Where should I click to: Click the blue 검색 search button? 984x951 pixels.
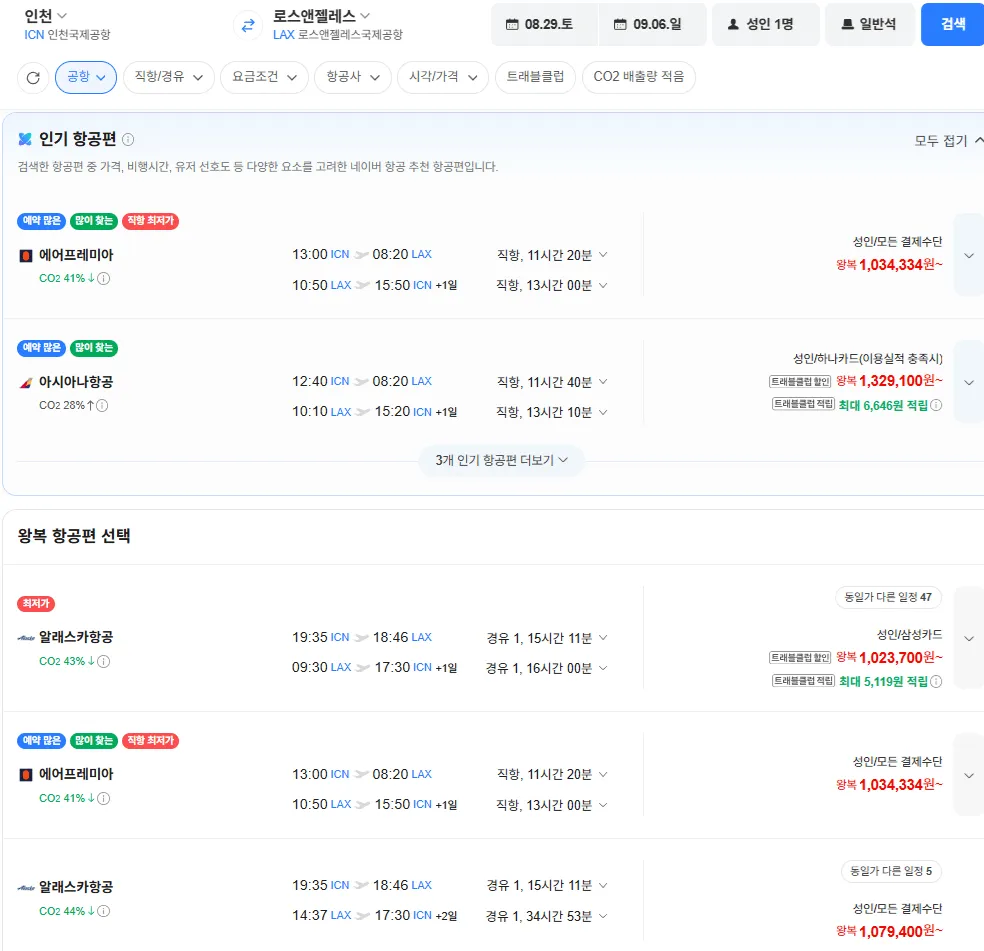[953, 24]
